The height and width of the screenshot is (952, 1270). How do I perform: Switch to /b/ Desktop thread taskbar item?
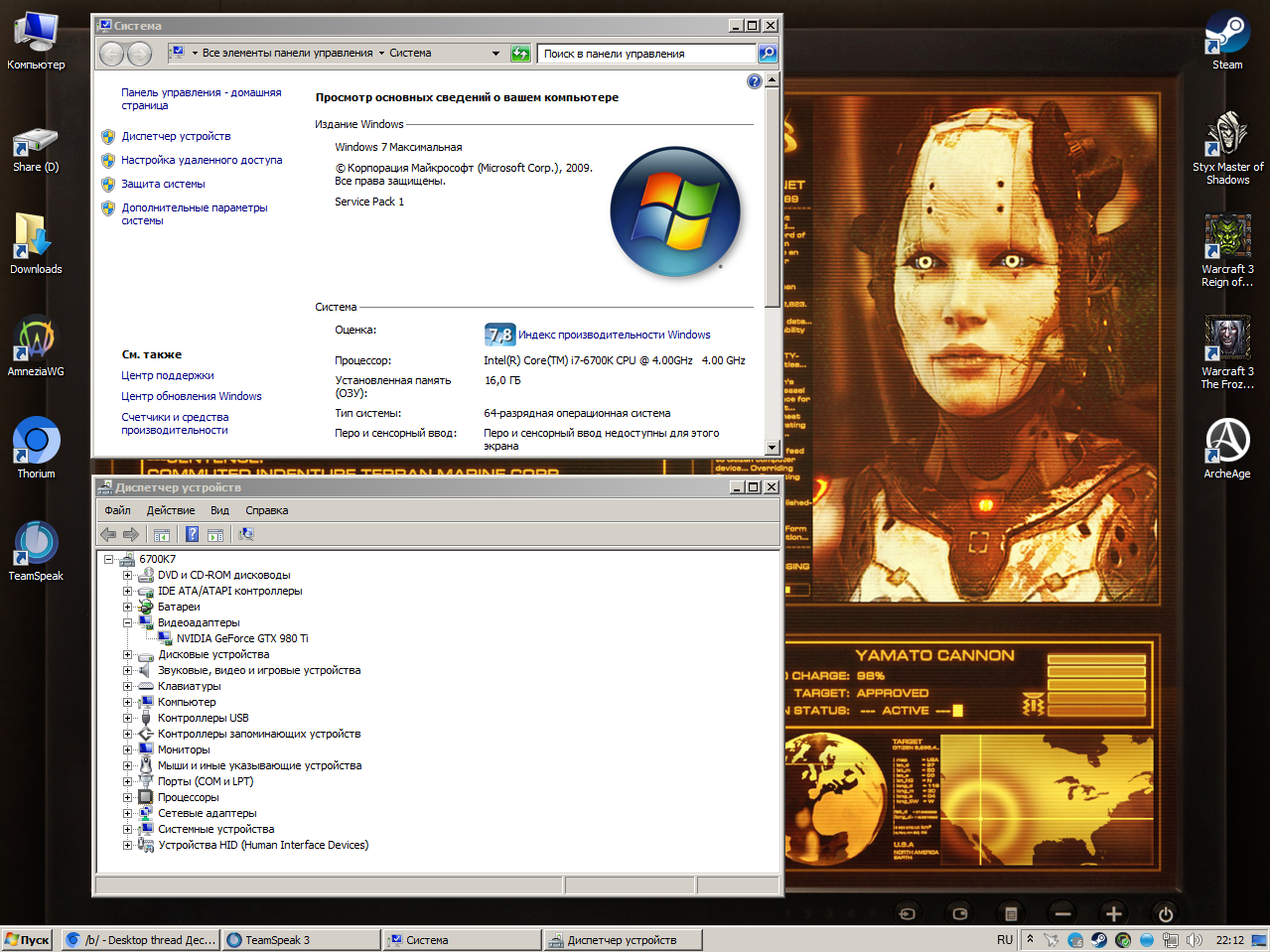[x=140, y=940]
